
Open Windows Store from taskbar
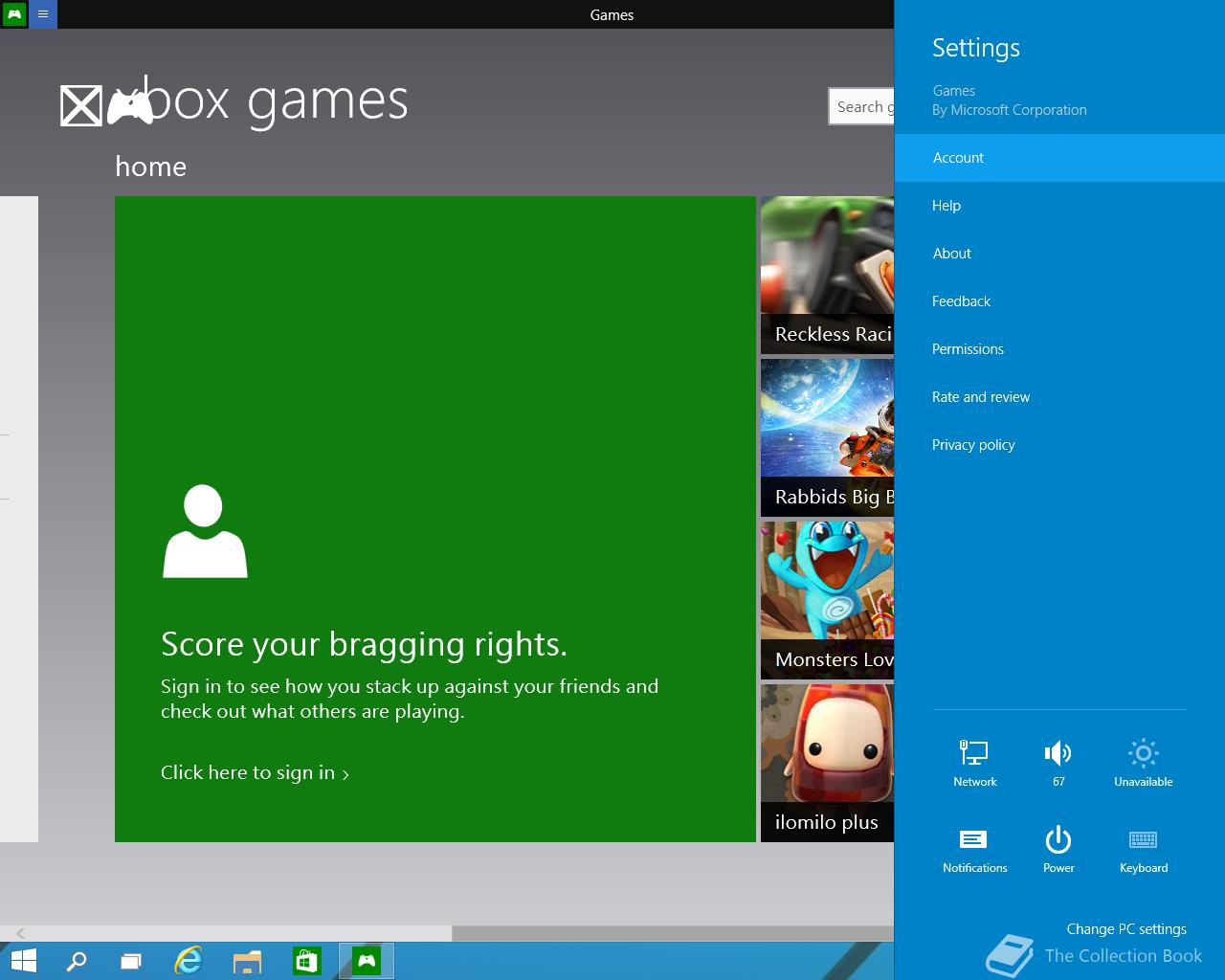click(306, 961)
